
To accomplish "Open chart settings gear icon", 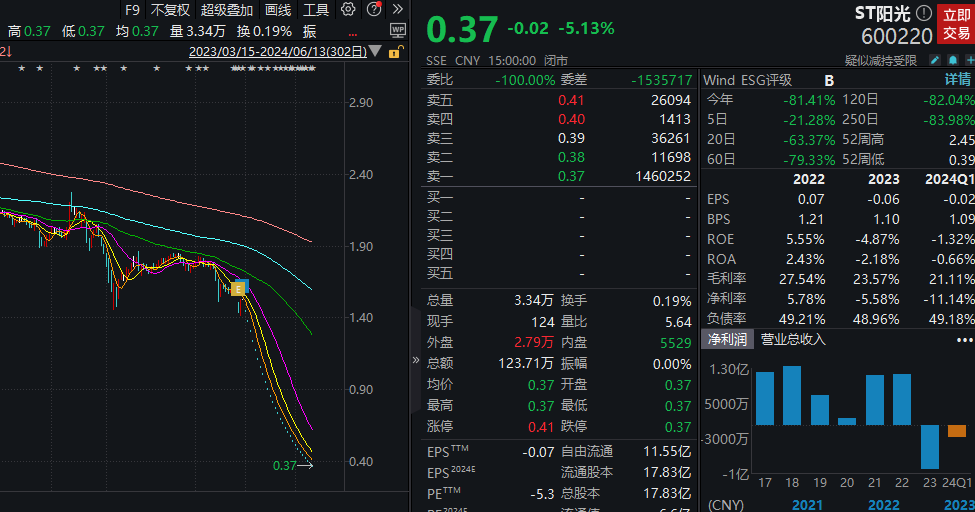I will pyautogui.click(x=348, y=9).
